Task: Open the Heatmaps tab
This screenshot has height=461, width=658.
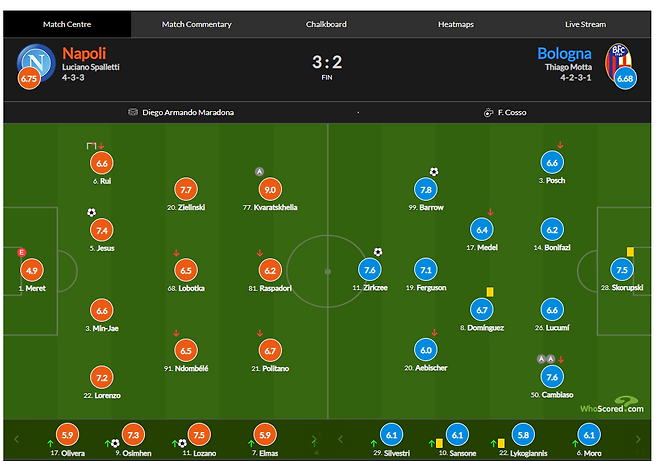Action: point(457,24)
